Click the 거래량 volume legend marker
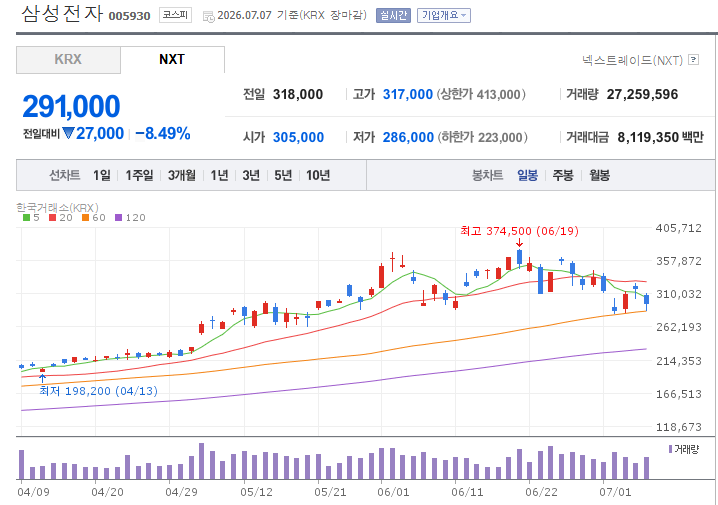The width and height of the screenshot is (718, 505). click(670, 449)
